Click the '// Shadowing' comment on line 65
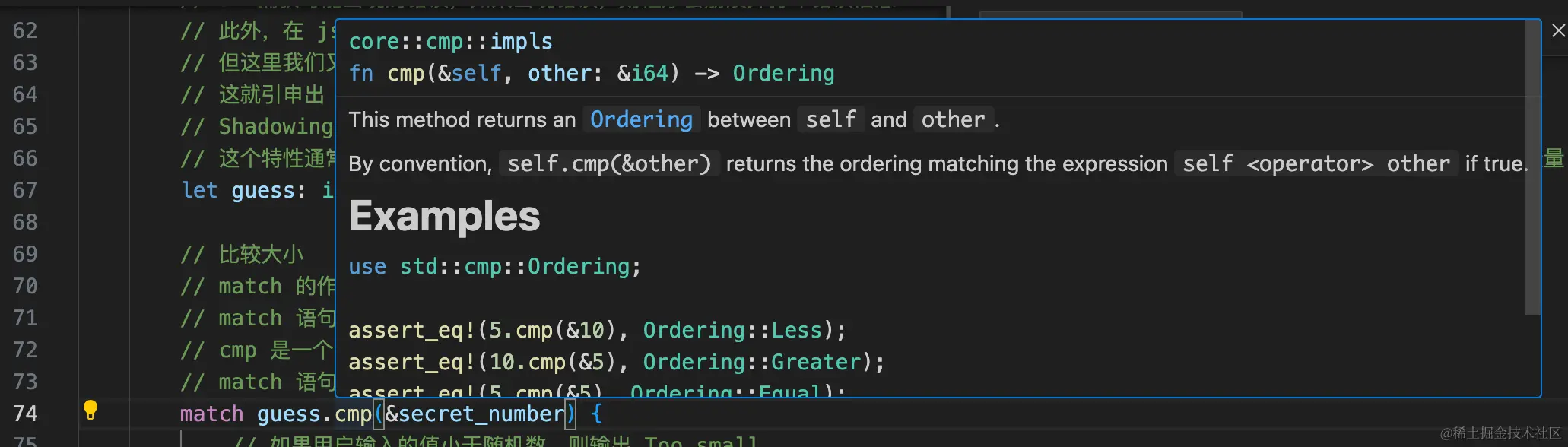The width and height of the screenshot is (1568, 447). tap(257, 126)
